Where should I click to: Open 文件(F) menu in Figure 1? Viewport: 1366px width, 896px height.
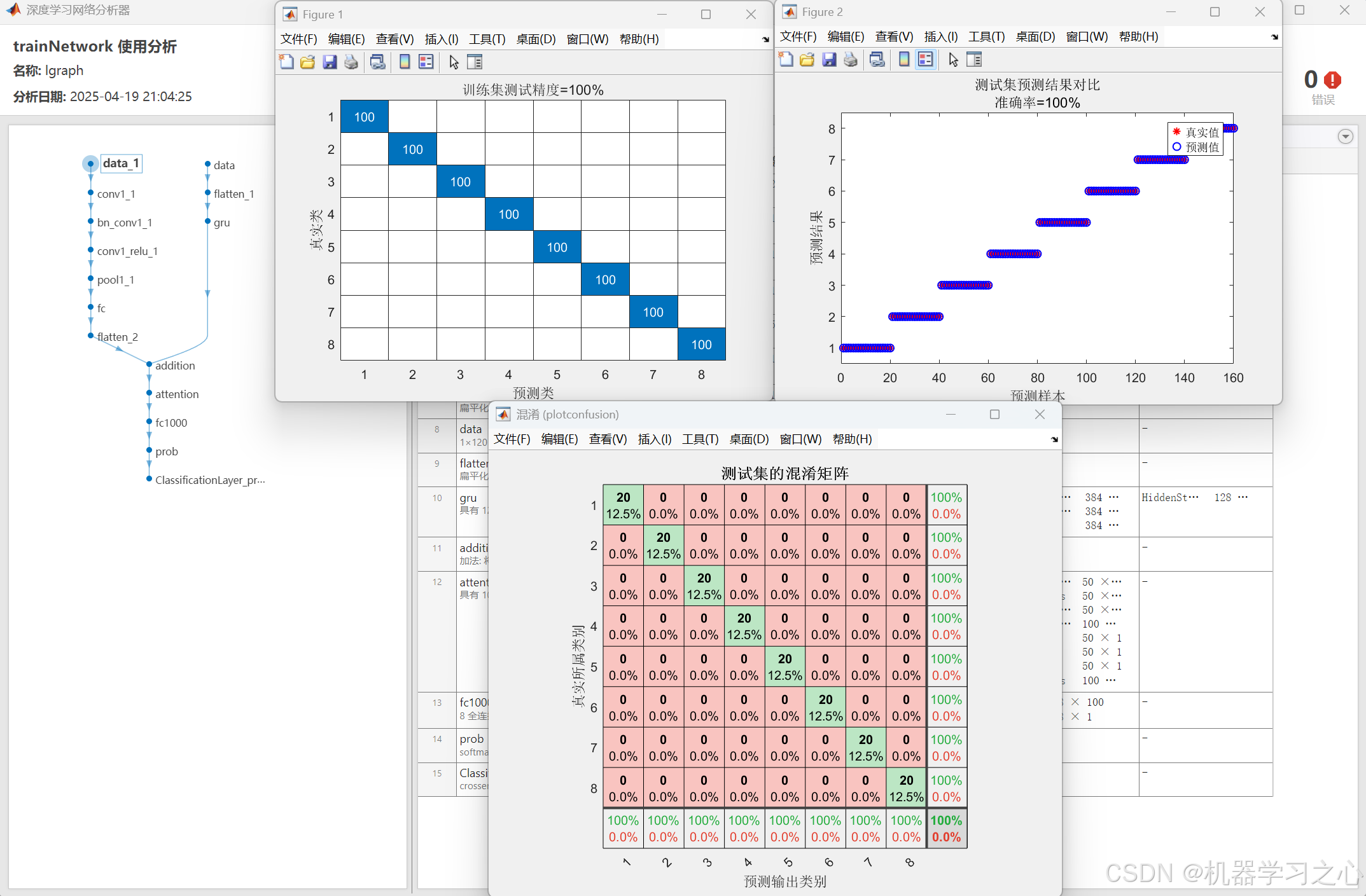(x=299, y=39)
